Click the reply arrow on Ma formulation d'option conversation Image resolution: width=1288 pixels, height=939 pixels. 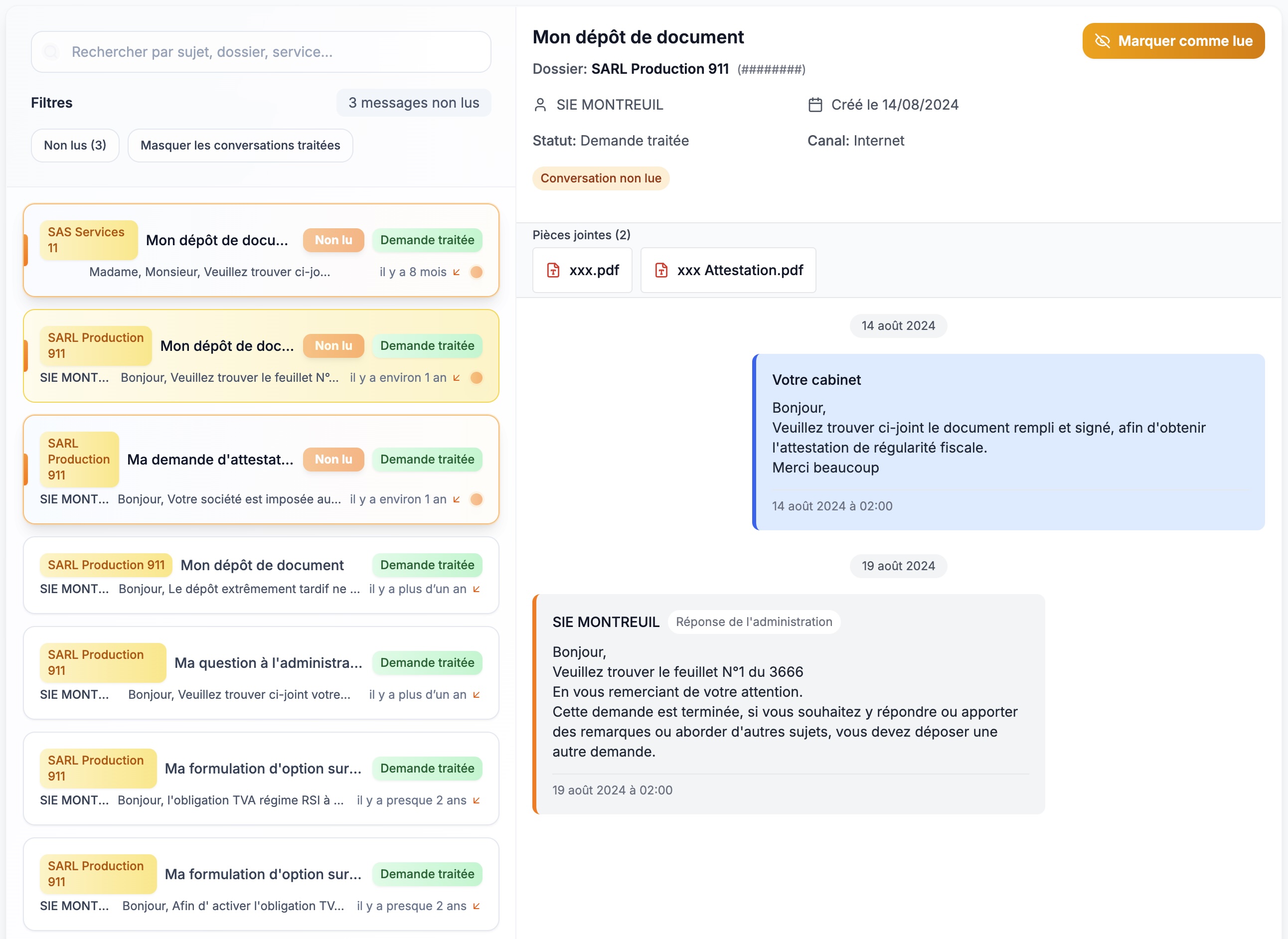(x=475, y=800)
